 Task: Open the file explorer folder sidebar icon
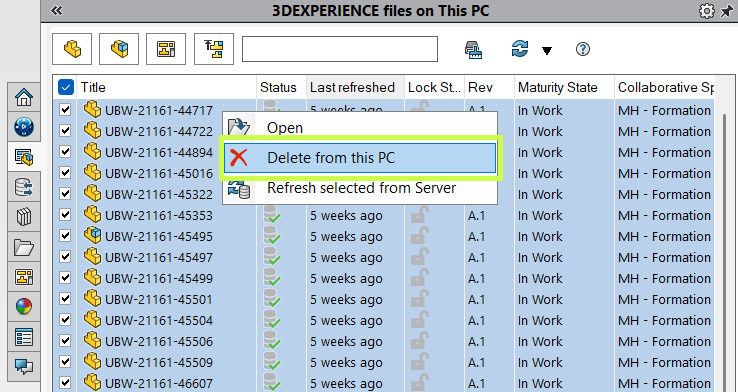(24, 247)
